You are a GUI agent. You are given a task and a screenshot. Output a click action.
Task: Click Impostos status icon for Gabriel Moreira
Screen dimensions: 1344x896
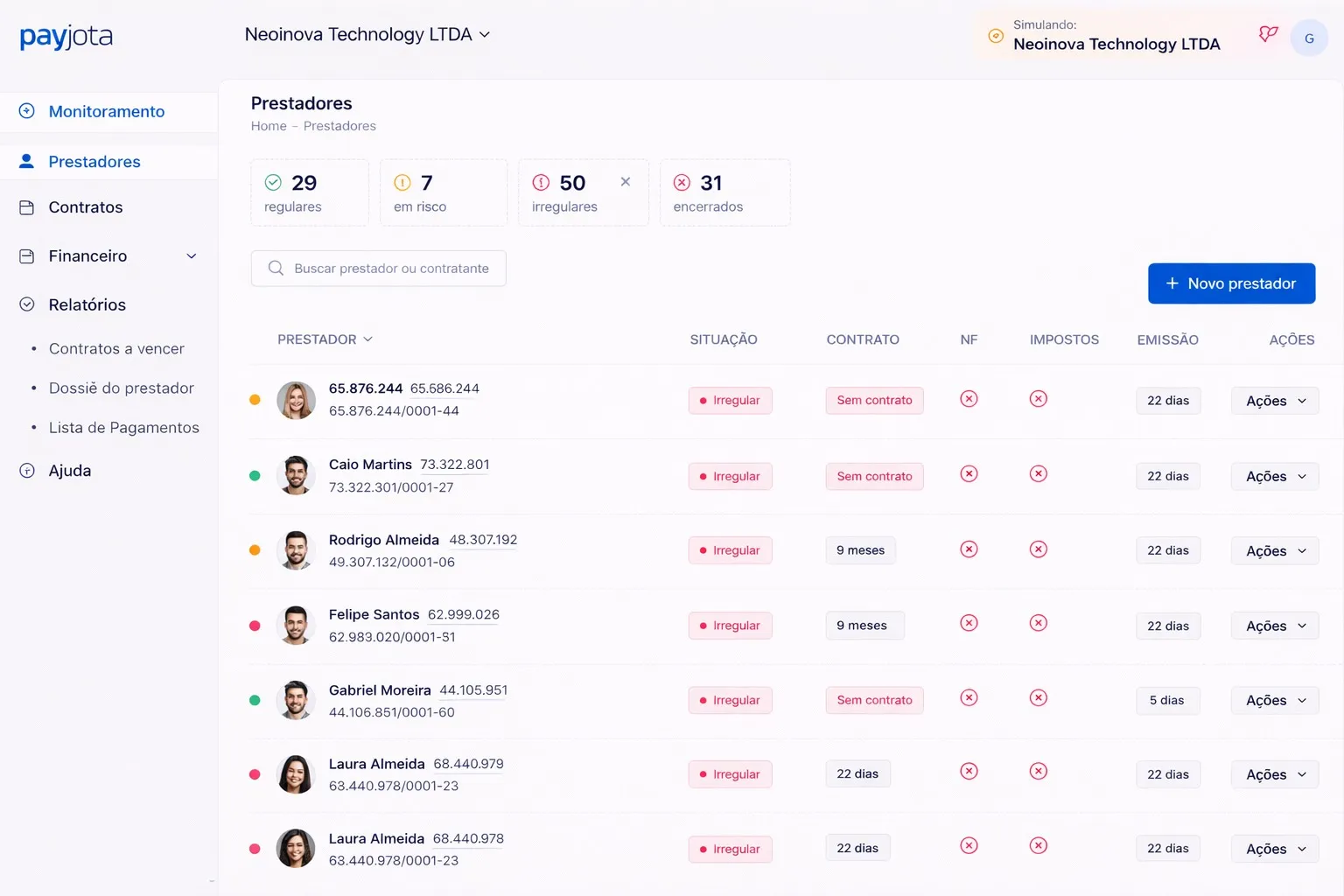[1038, 698]
